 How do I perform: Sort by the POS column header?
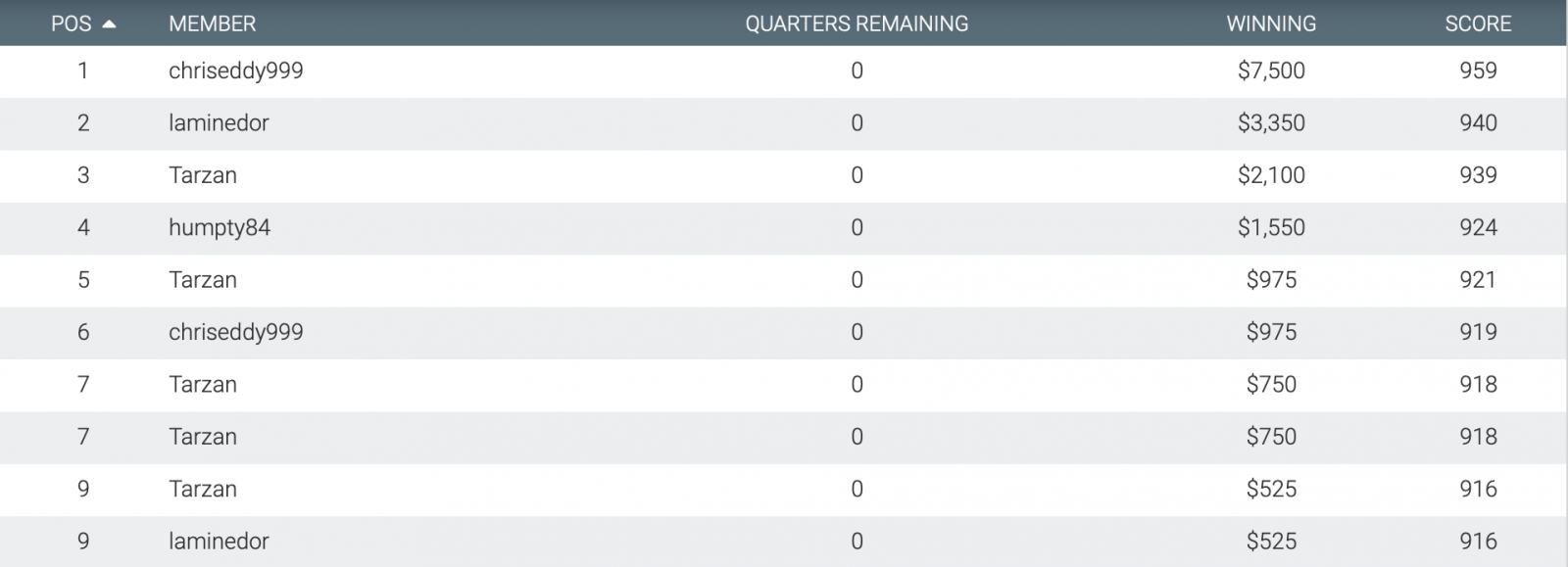click(72, 24)
